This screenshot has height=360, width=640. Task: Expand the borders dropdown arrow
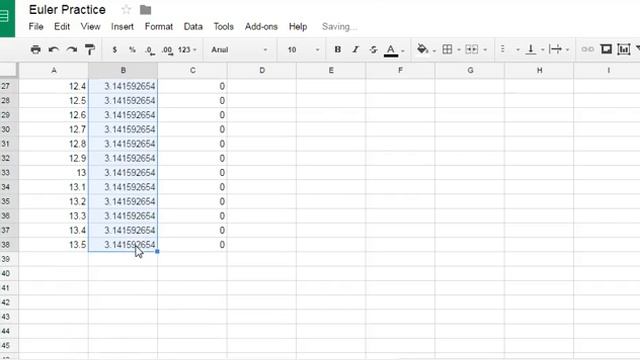pos(459,50)
